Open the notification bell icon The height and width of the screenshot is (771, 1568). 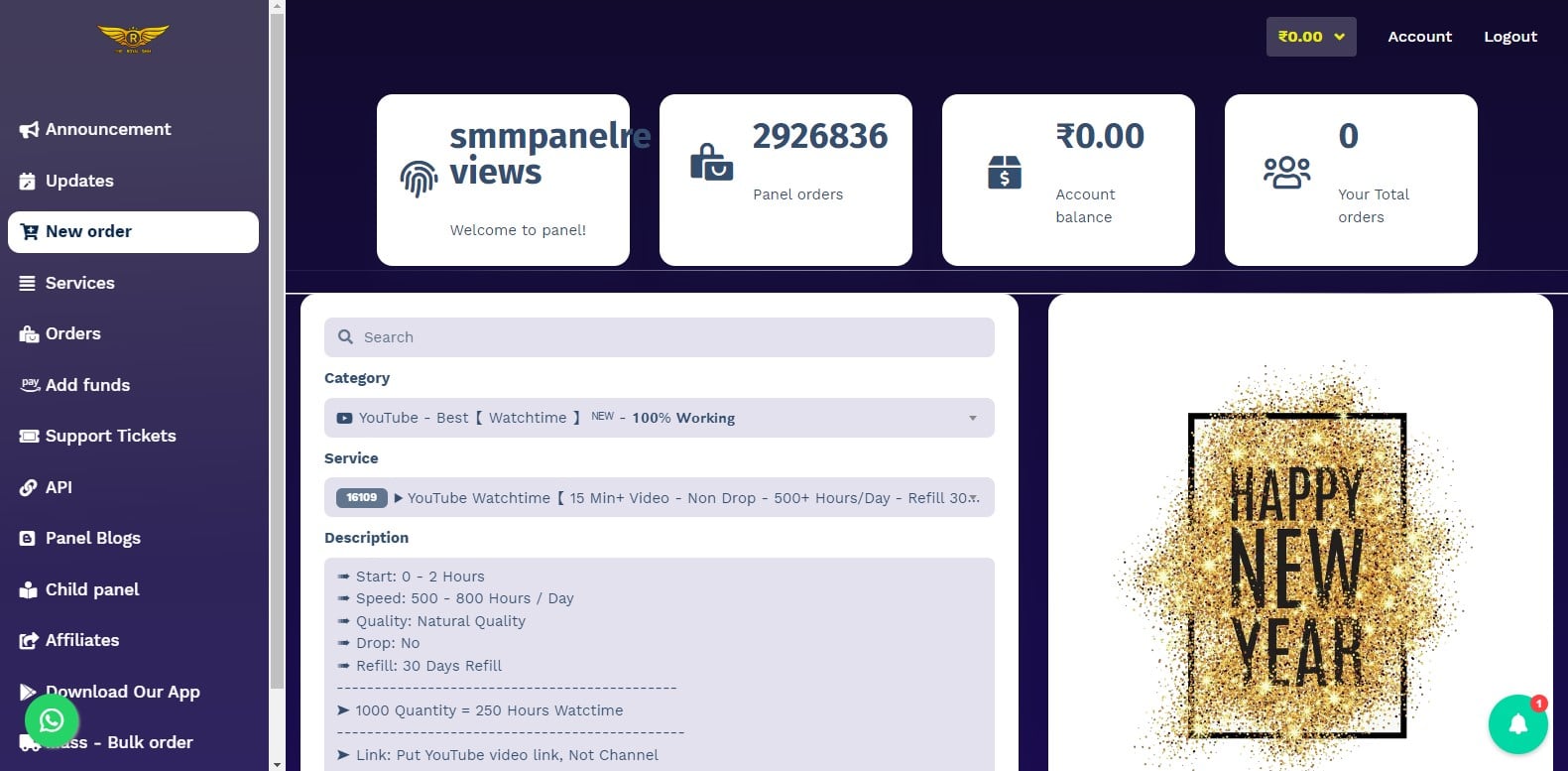pos(1517,724)
